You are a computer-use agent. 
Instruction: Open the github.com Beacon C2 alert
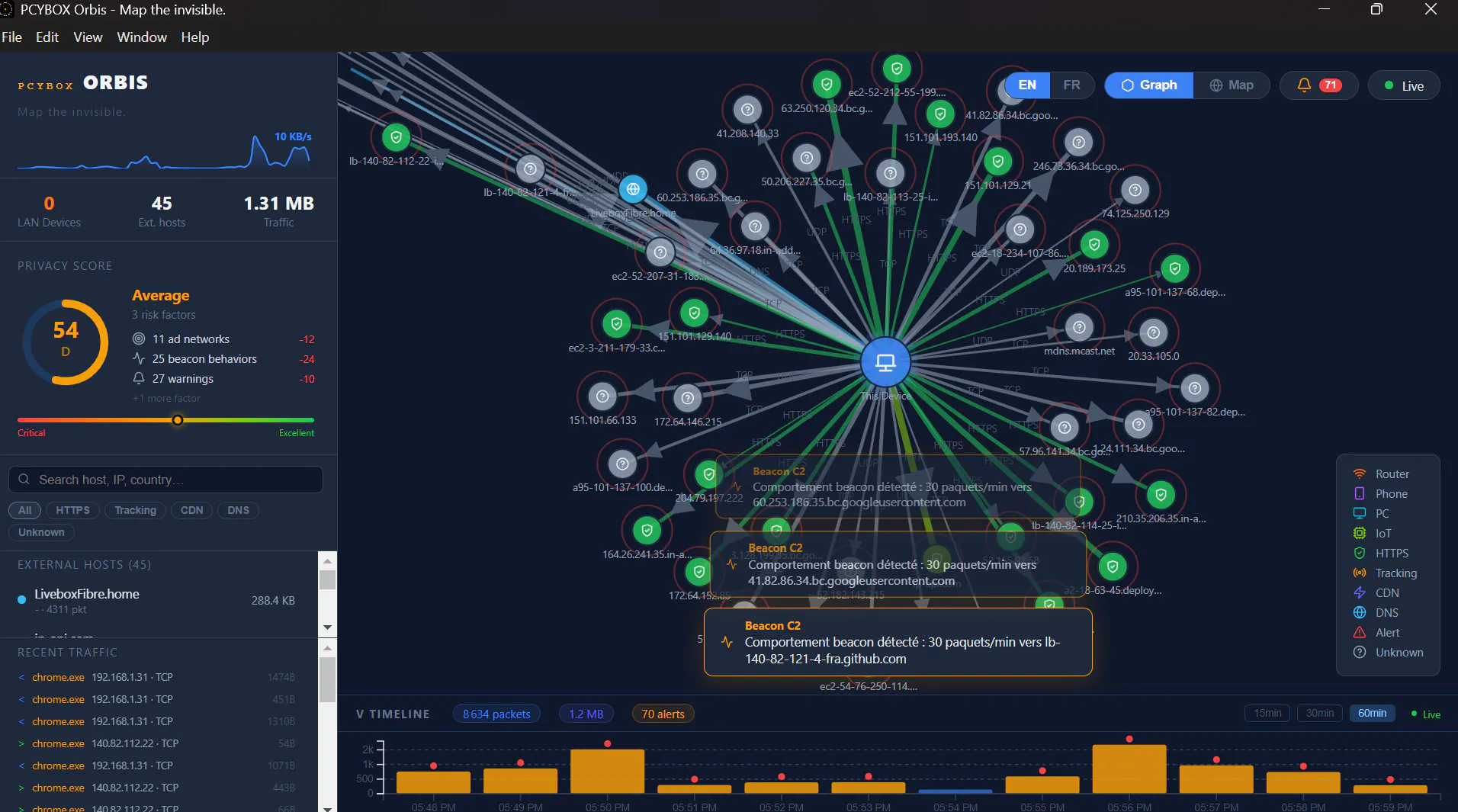(898, 642)
